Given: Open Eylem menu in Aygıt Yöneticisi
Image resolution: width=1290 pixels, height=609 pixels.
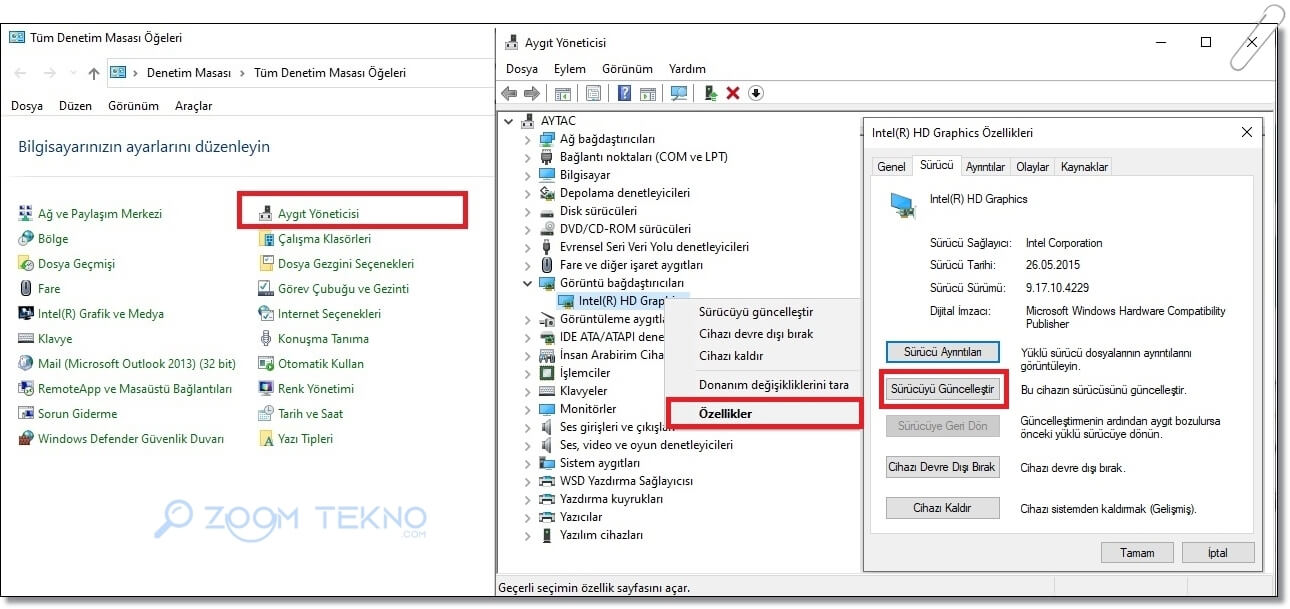Looking at the screenshot, I should 570,69.
